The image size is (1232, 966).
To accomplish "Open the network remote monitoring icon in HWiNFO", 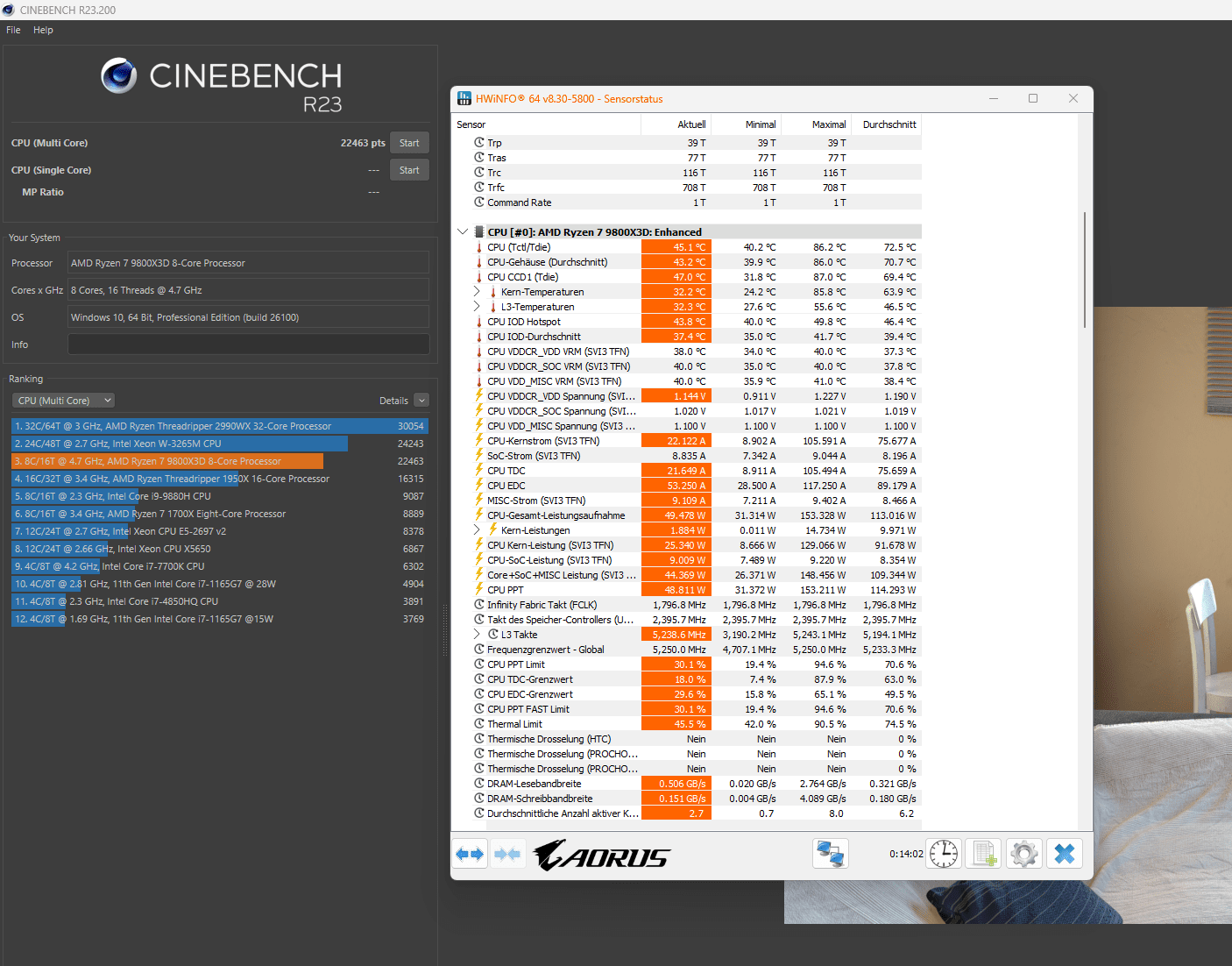I will pos(830,854).
